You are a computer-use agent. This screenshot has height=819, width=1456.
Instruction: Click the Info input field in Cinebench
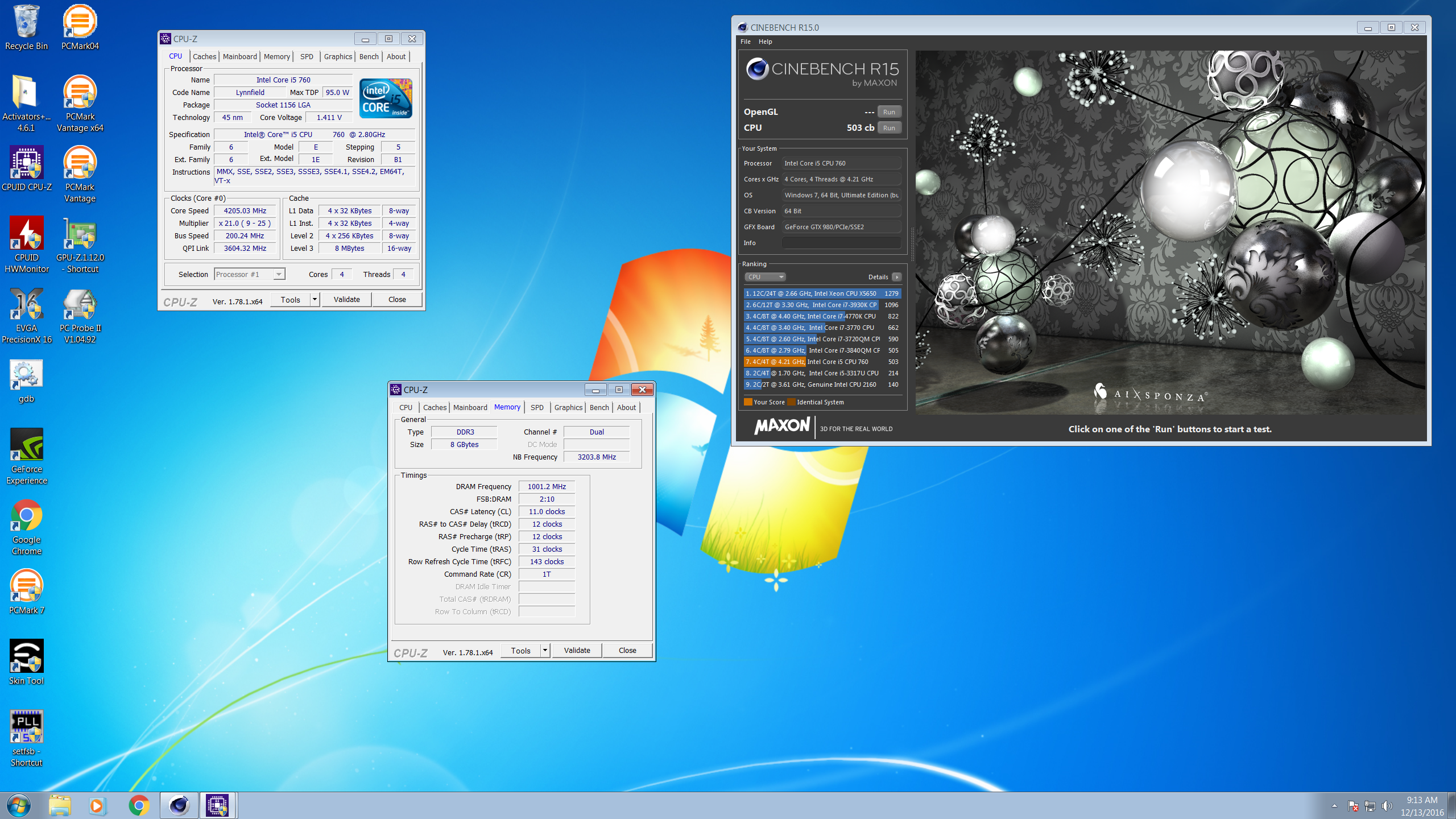pos(841,243)
